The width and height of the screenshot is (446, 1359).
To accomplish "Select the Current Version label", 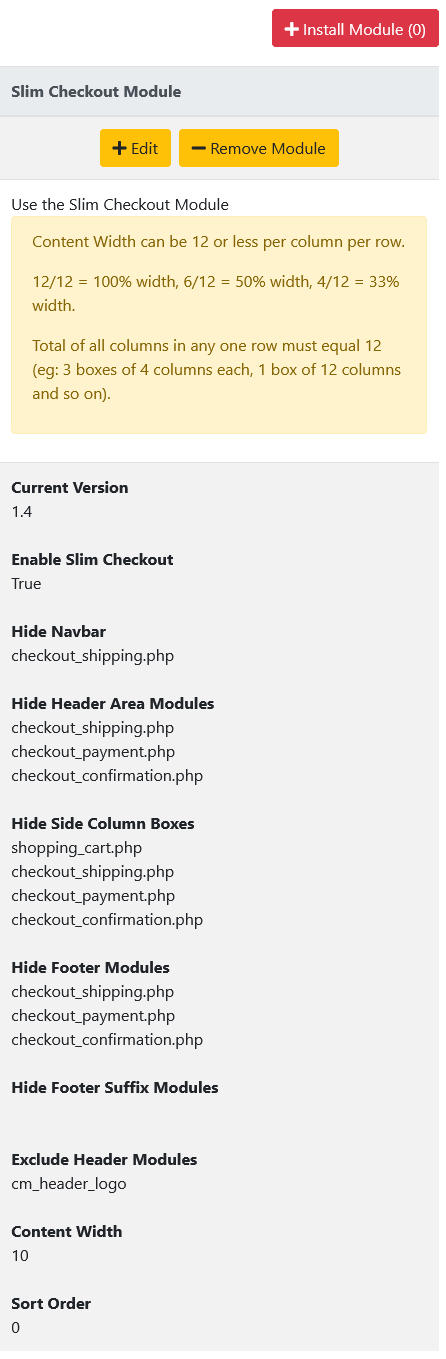I will click(70, 488).
